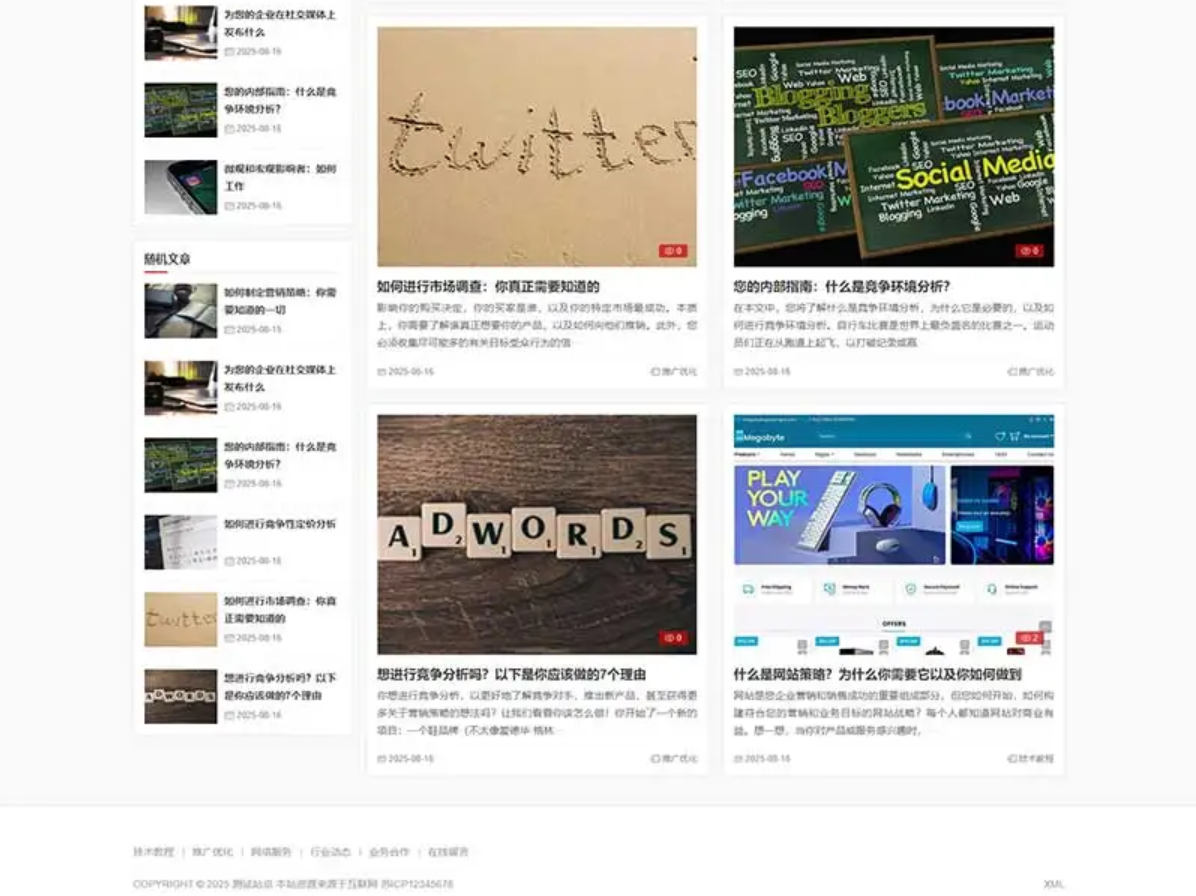1196x896 pixels.
Task: Open the XML sitemap link in footer
Action: pyautogui.click(x=1053, y=884)
